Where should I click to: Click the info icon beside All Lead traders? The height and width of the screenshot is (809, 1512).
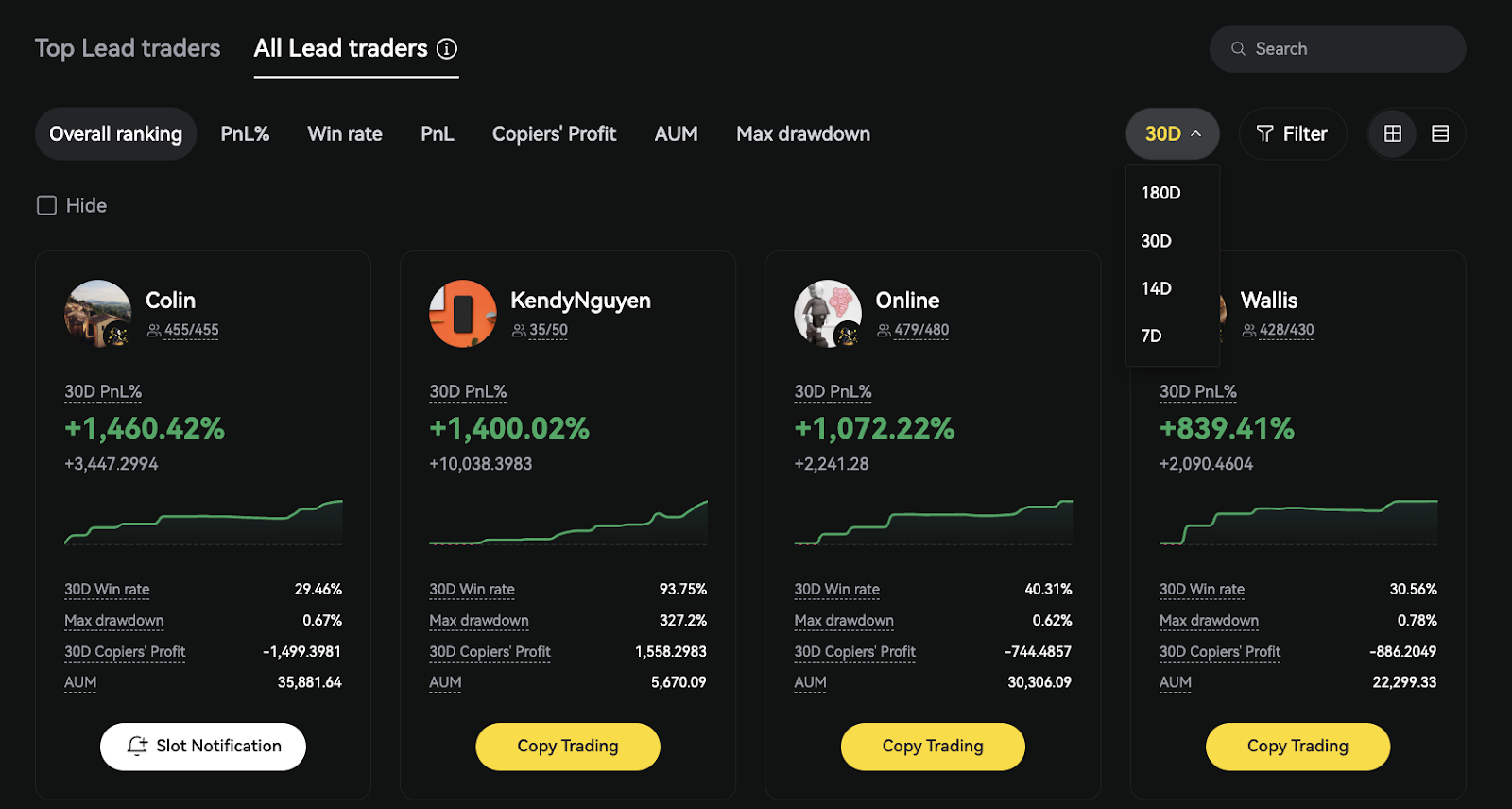[447, 48]
